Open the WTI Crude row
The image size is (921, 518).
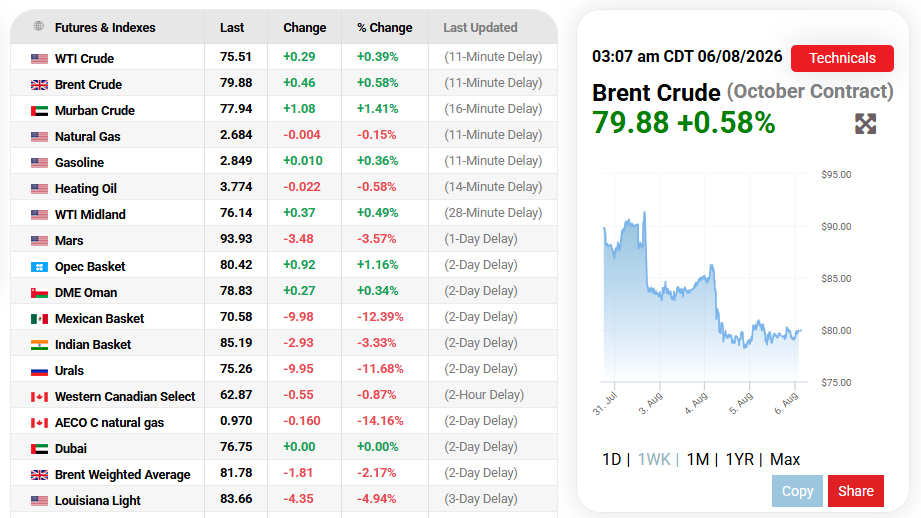click(x=284, y=58)
